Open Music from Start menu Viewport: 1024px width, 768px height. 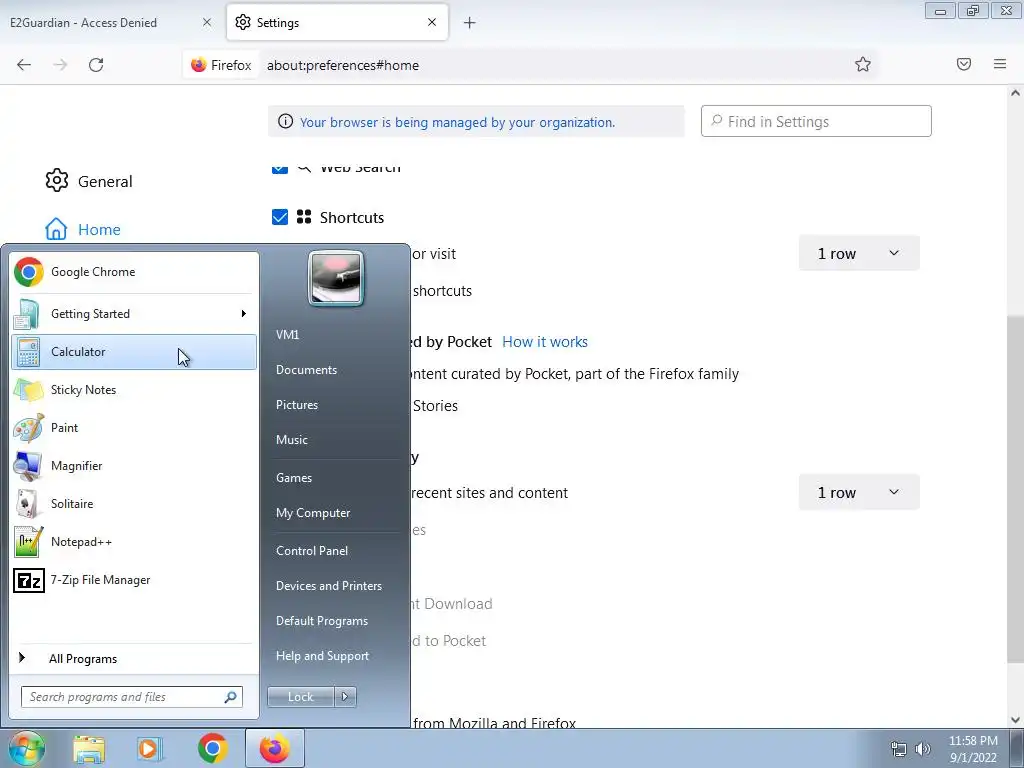292,440
